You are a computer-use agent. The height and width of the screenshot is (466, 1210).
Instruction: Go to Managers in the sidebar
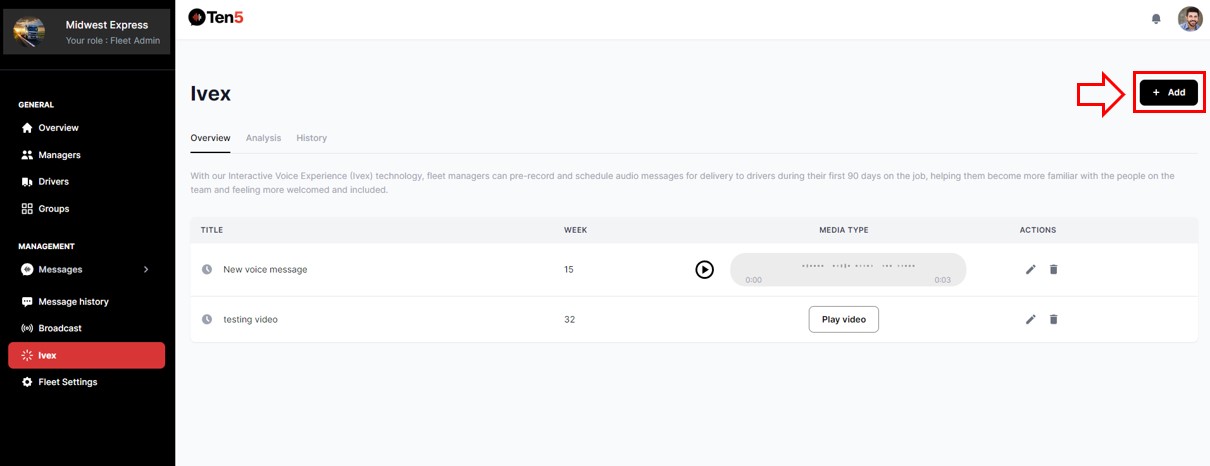[x=59, y=155]
